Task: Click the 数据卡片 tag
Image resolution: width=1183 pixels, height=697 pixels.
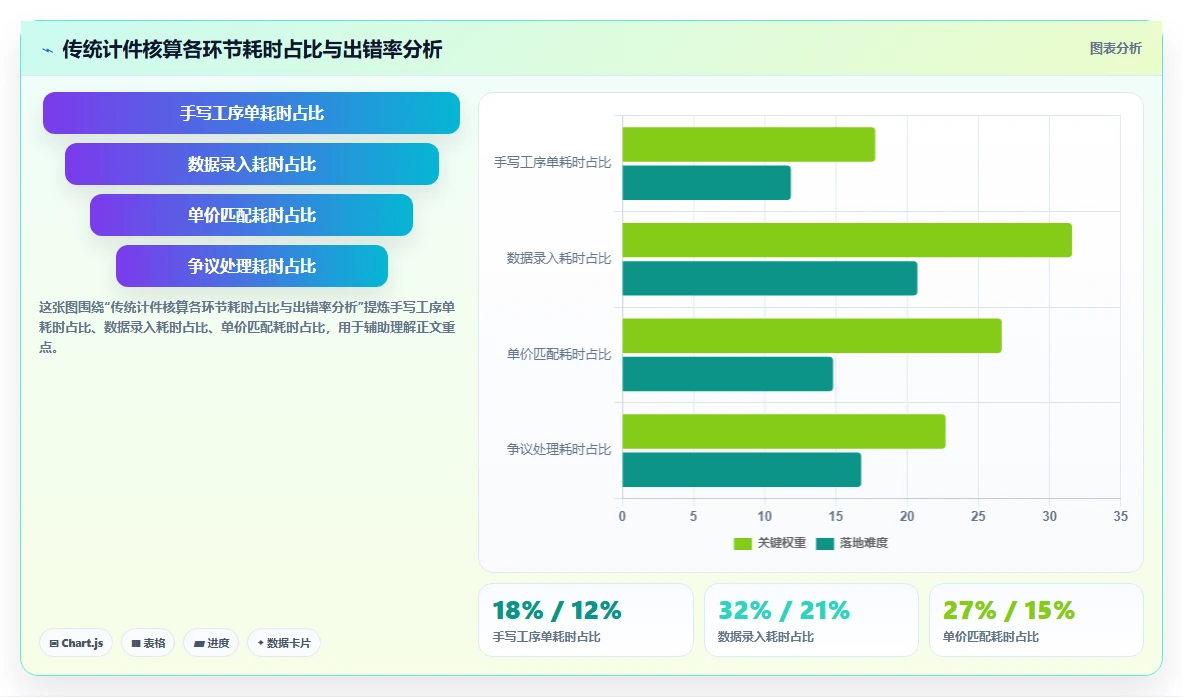Action: click(284, 643)
